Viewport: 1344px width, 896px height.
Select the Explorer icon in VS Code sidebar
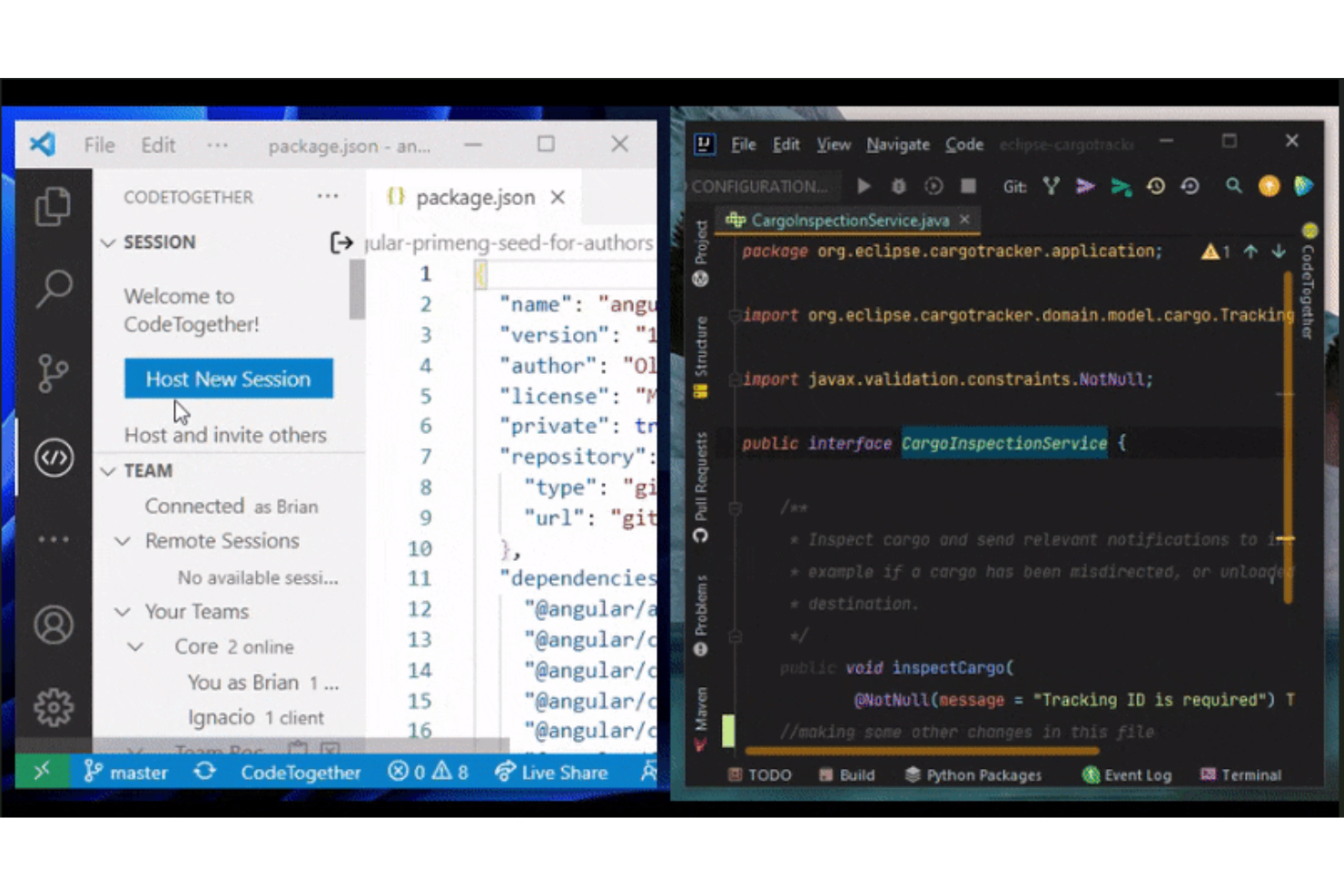(54, 206)
